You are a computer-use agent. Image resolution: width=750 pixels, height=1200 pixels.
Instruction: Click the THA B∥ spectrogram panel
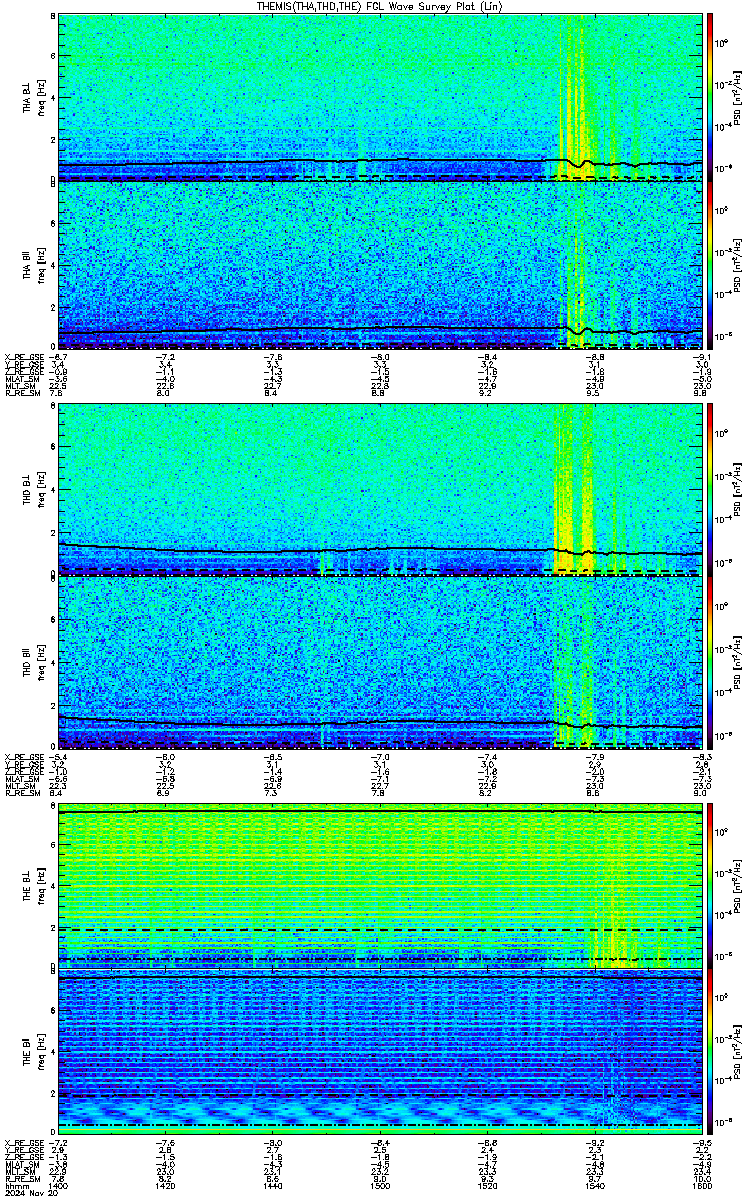click(x=380, y=265)
